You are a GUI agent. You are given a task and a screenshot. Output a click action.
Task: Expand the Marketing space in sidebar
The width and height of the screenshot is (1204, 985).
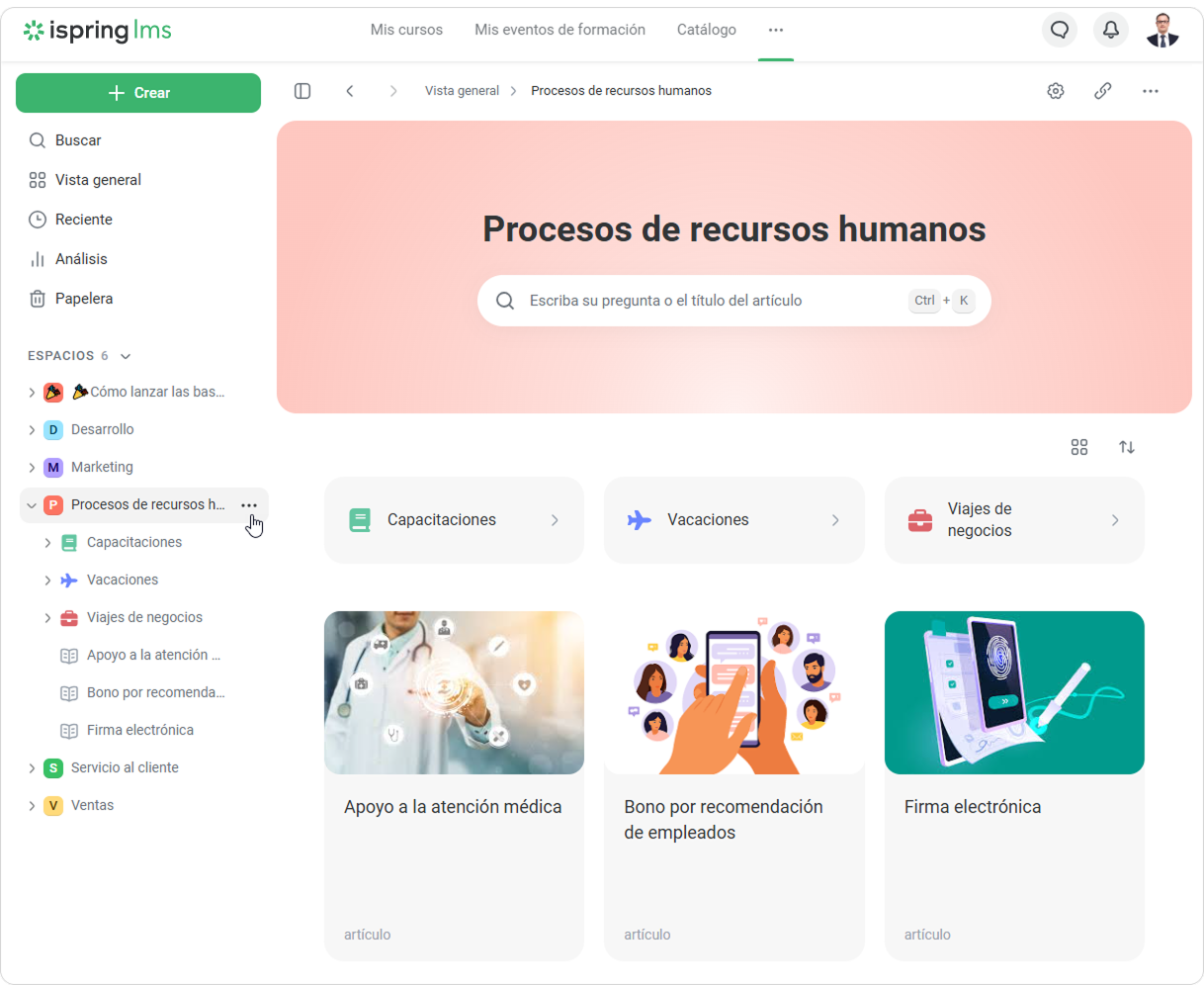point(32,468)
